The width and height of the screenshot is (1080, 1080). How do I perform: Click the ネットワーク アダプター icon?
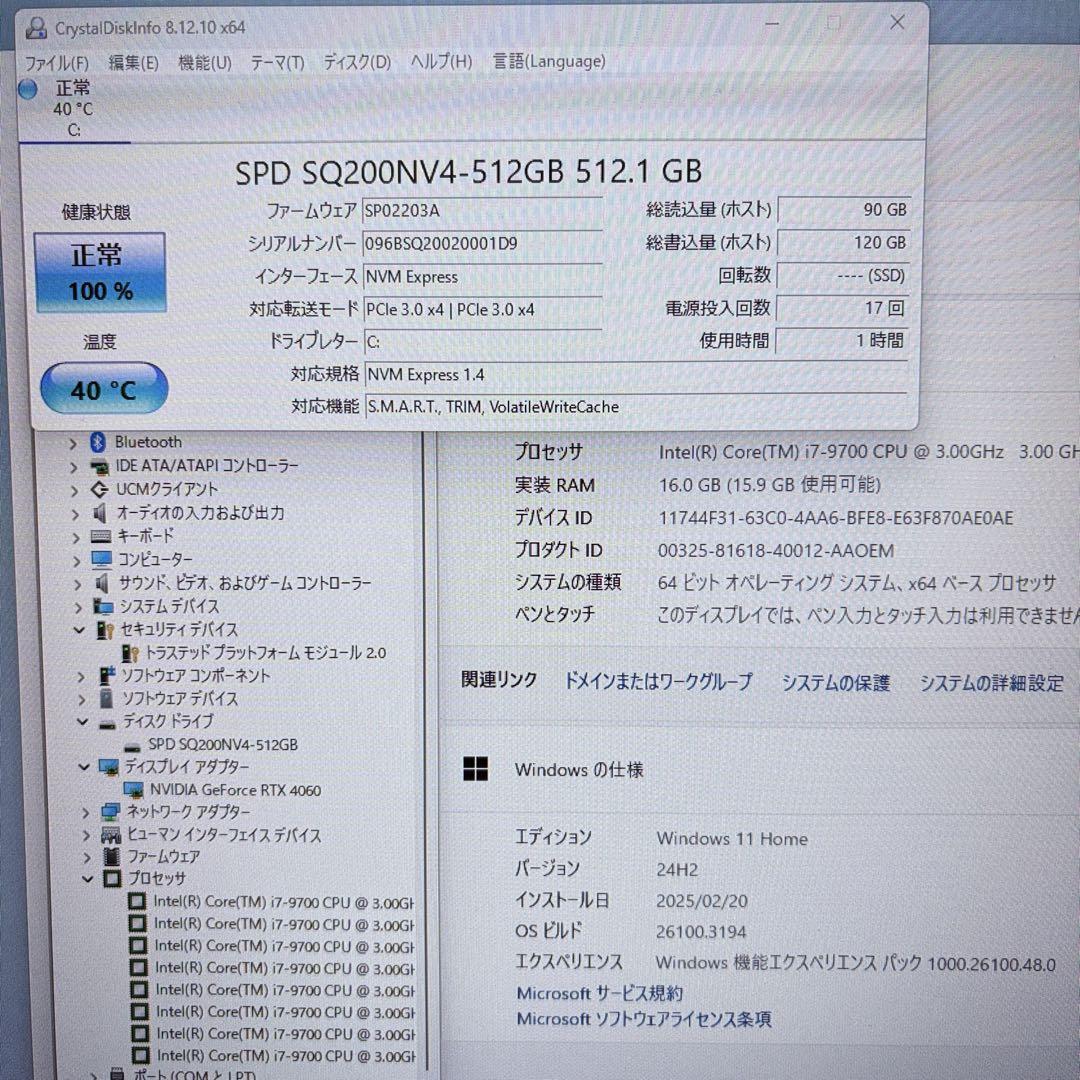point(110,813)
